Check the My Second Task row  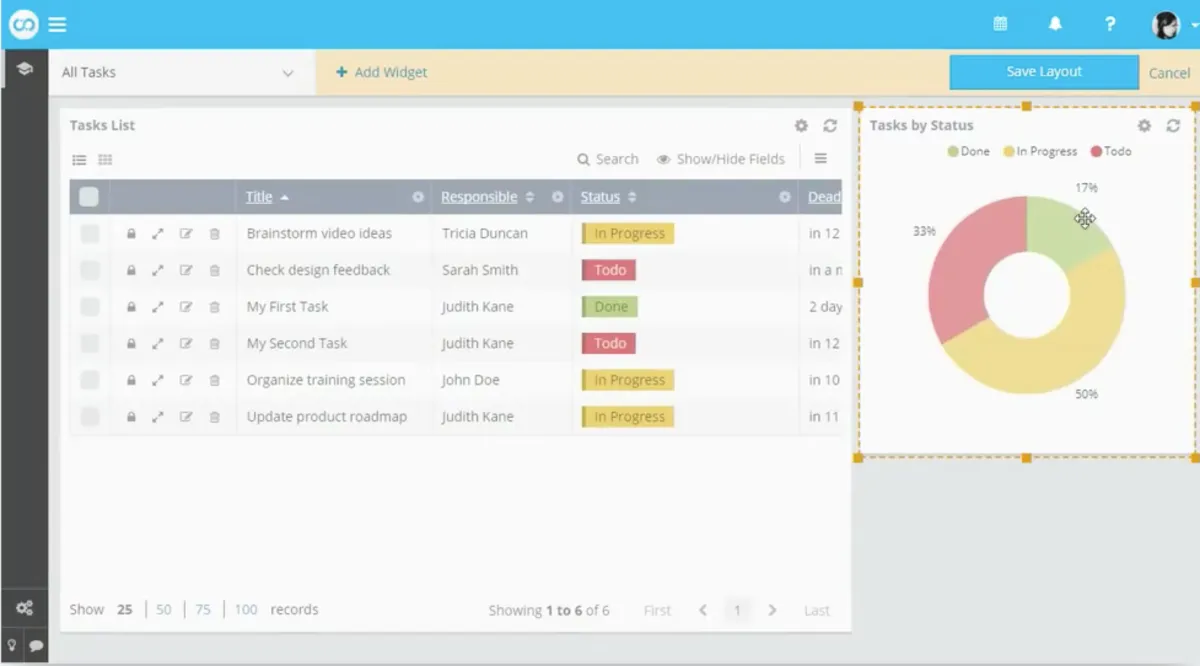point(90,344)
